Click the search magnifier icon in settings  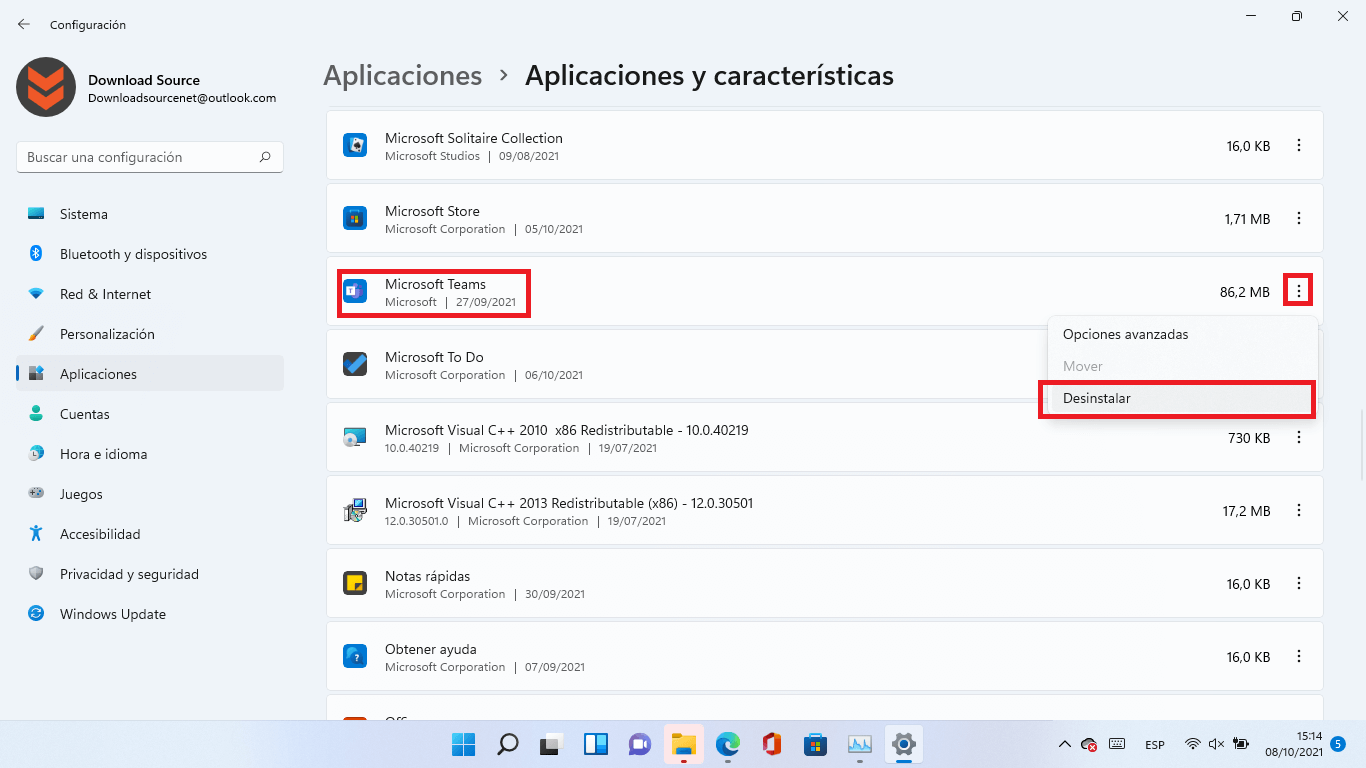click(265, 157)
